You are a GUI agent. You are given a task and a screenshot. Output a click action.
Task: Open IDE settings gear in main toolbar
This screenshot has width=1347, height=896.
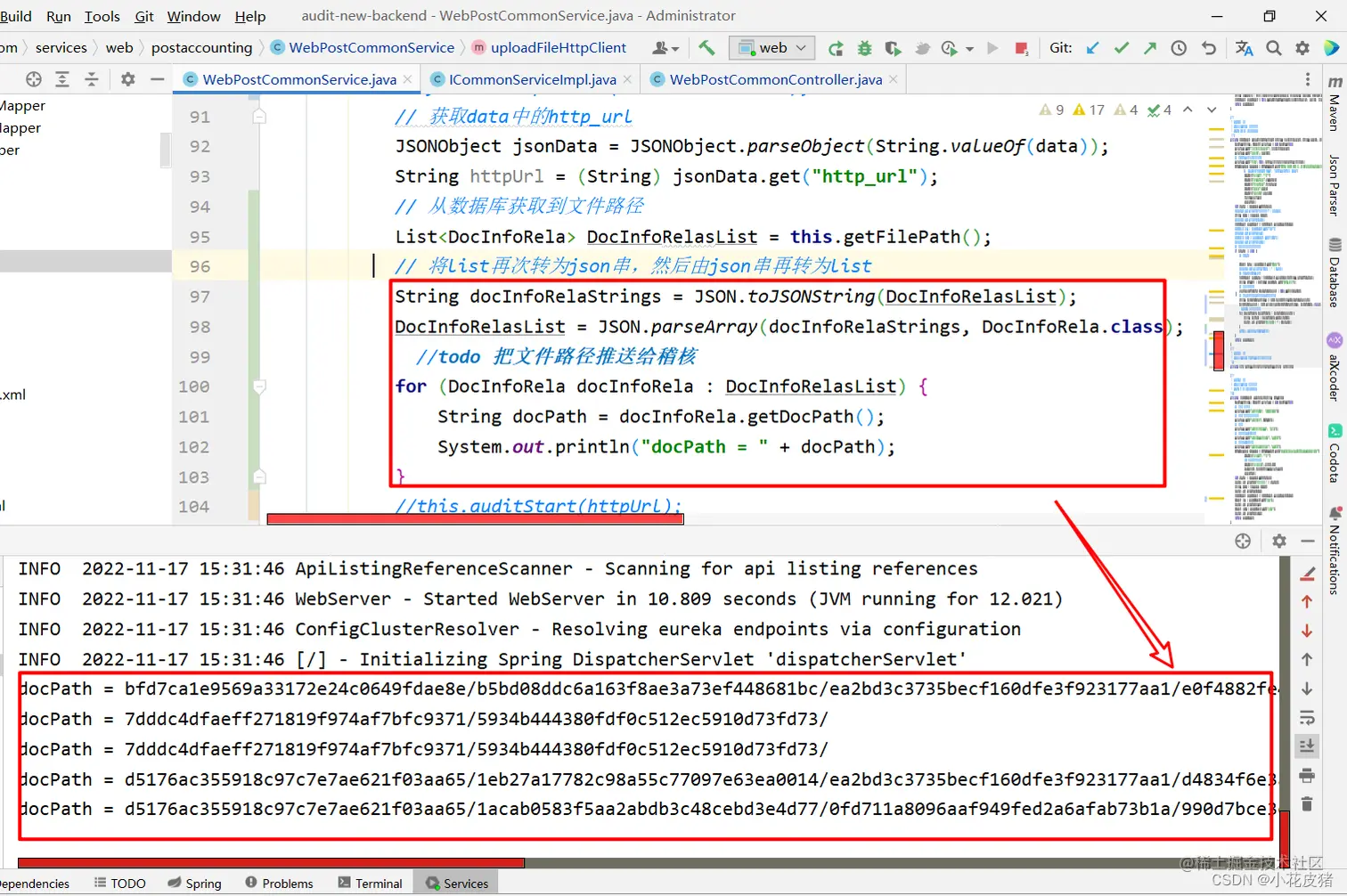point(1302,48)
